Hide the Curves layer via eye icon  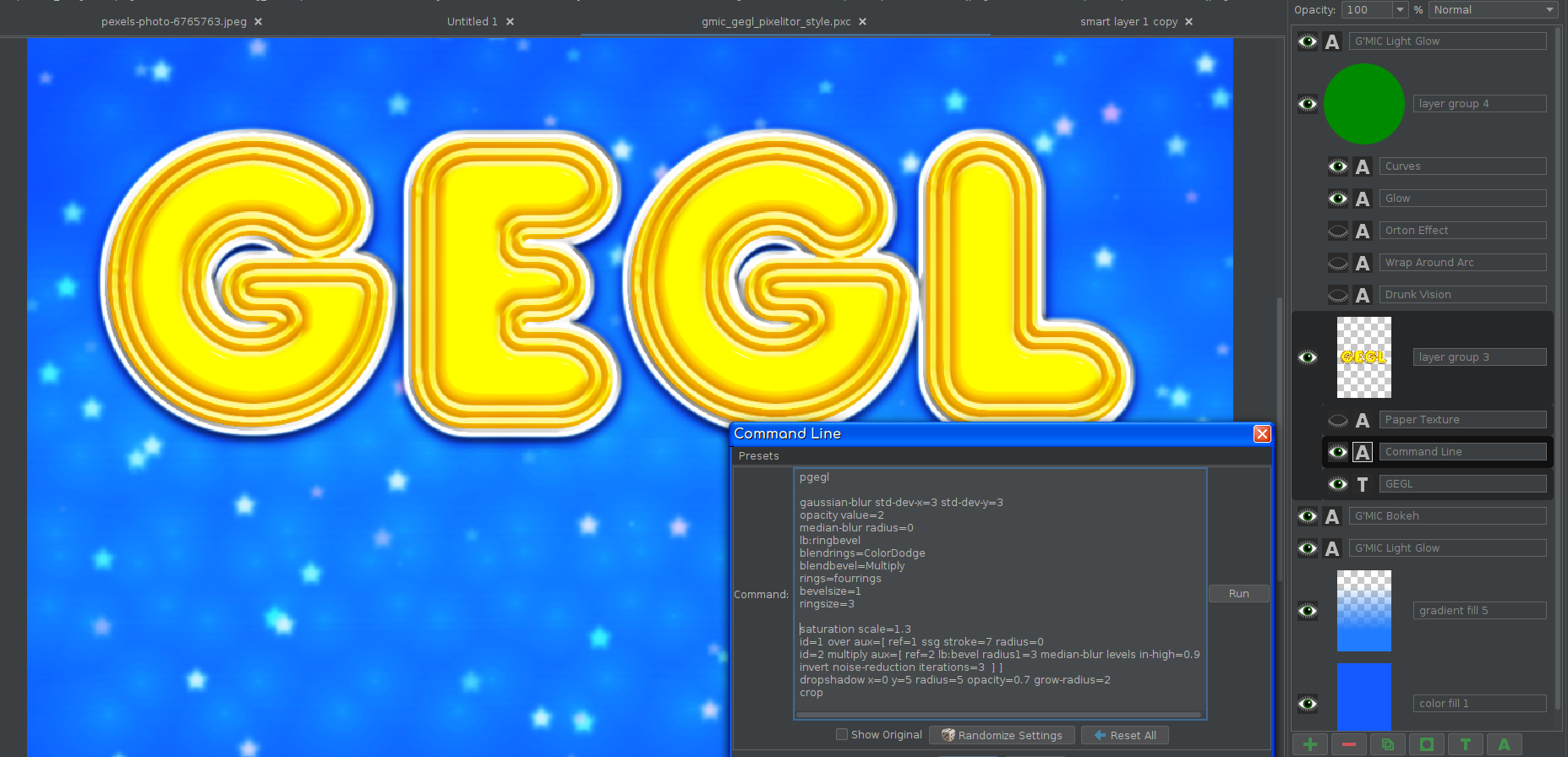point(1337,166)
